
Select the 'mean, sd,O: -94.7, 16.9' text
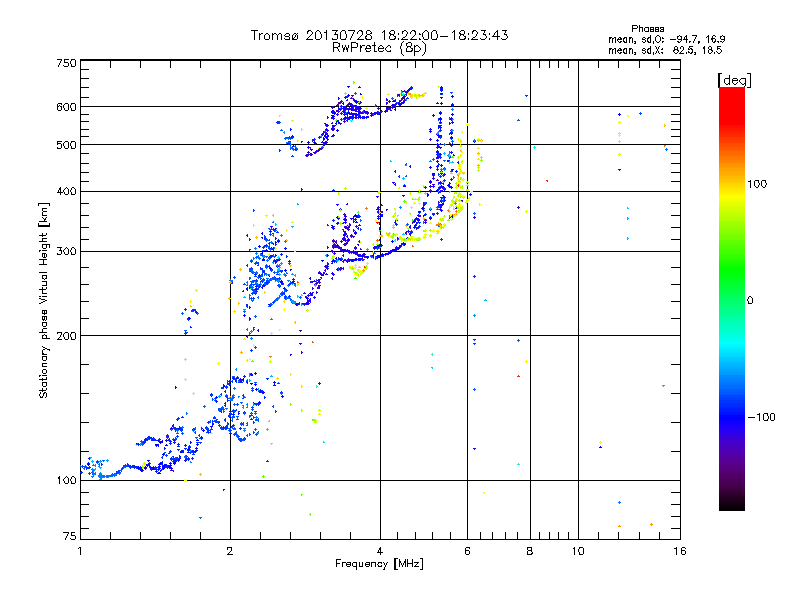(666, 39)
